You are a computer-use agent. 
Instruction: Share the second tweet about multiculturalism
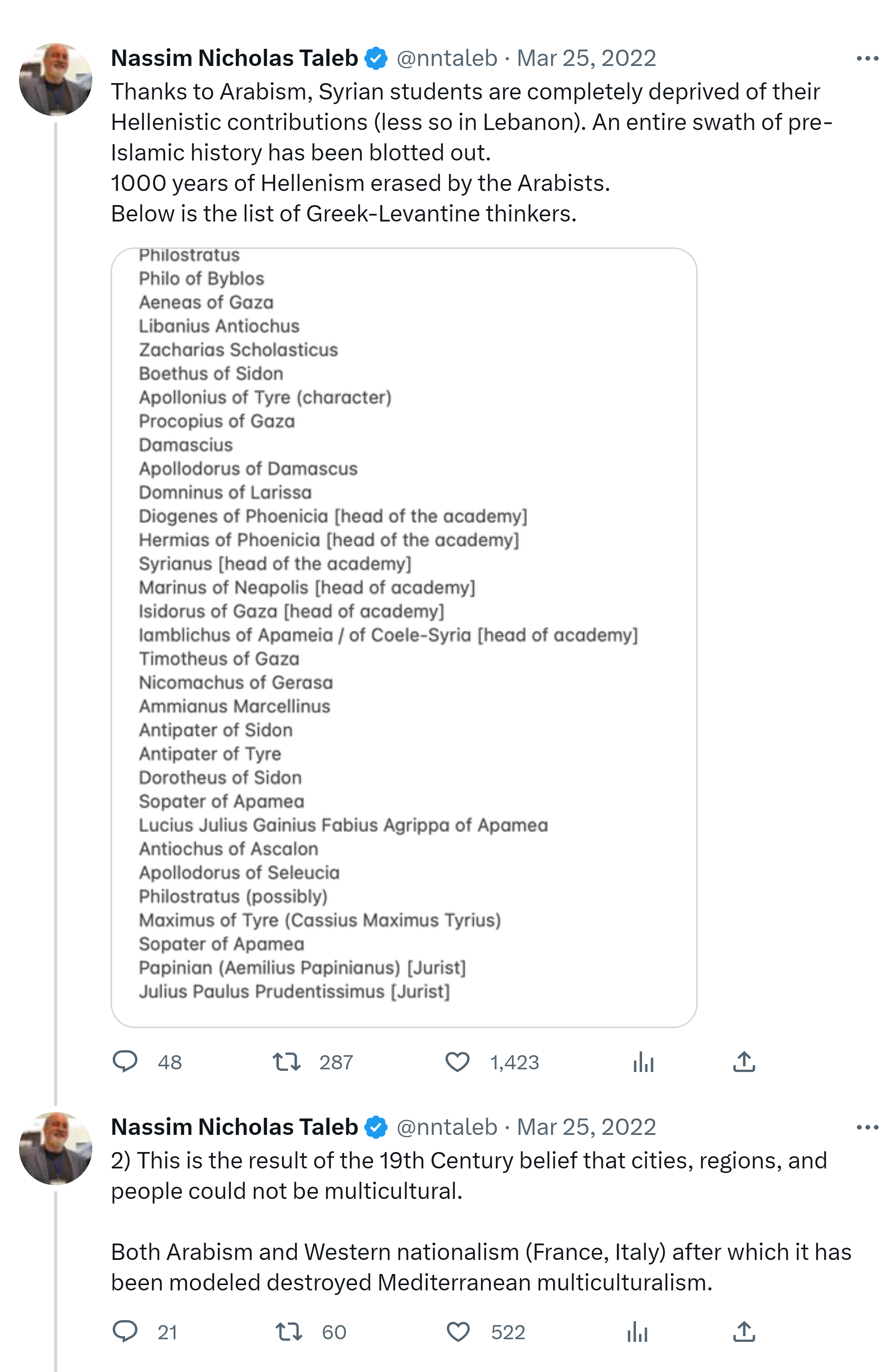[x=744, y=1331]
